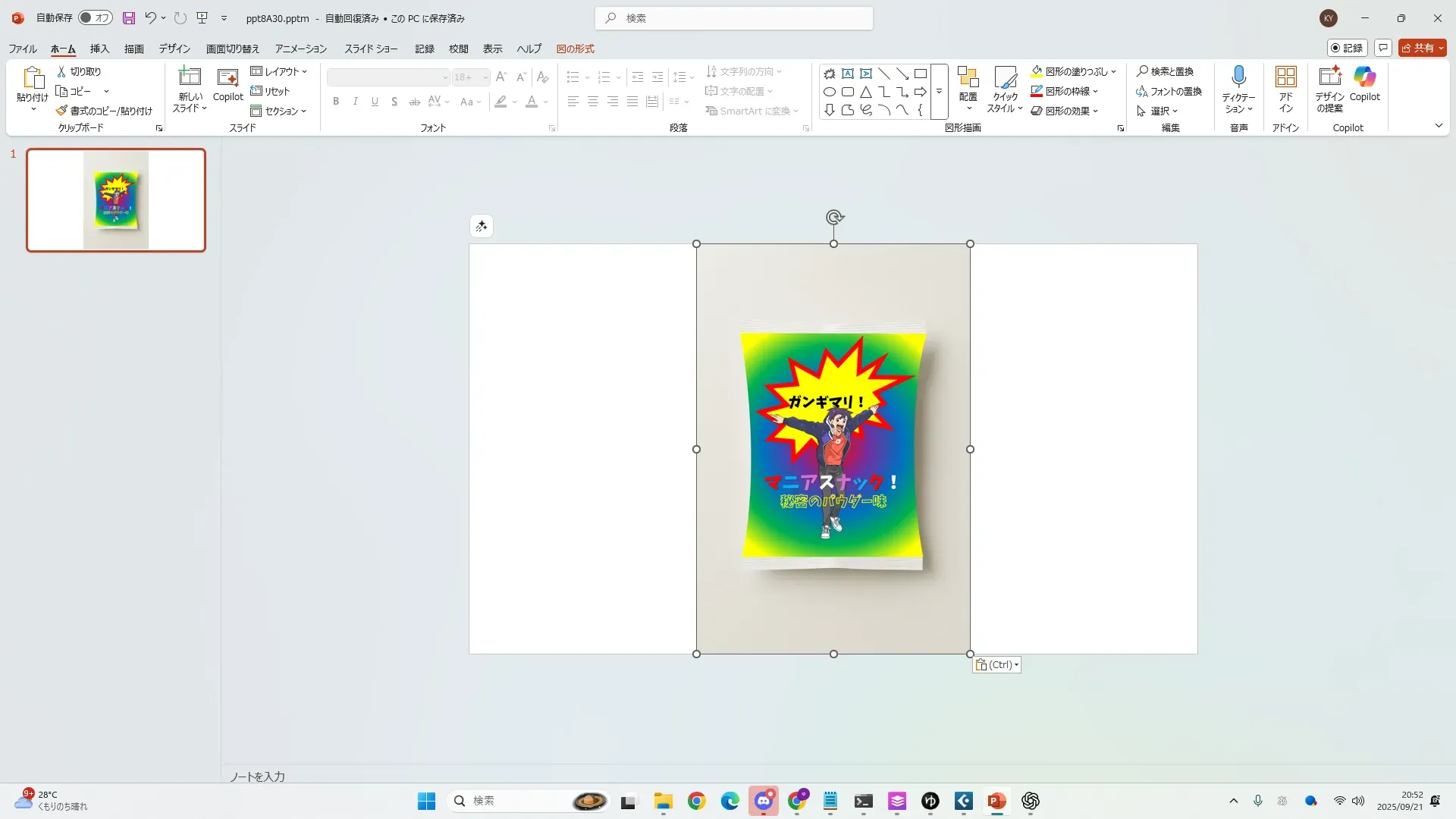Viewport: 1456px width, 819px height.
Task: Click the Arrange (配置) icon
Action: (968, 78)
